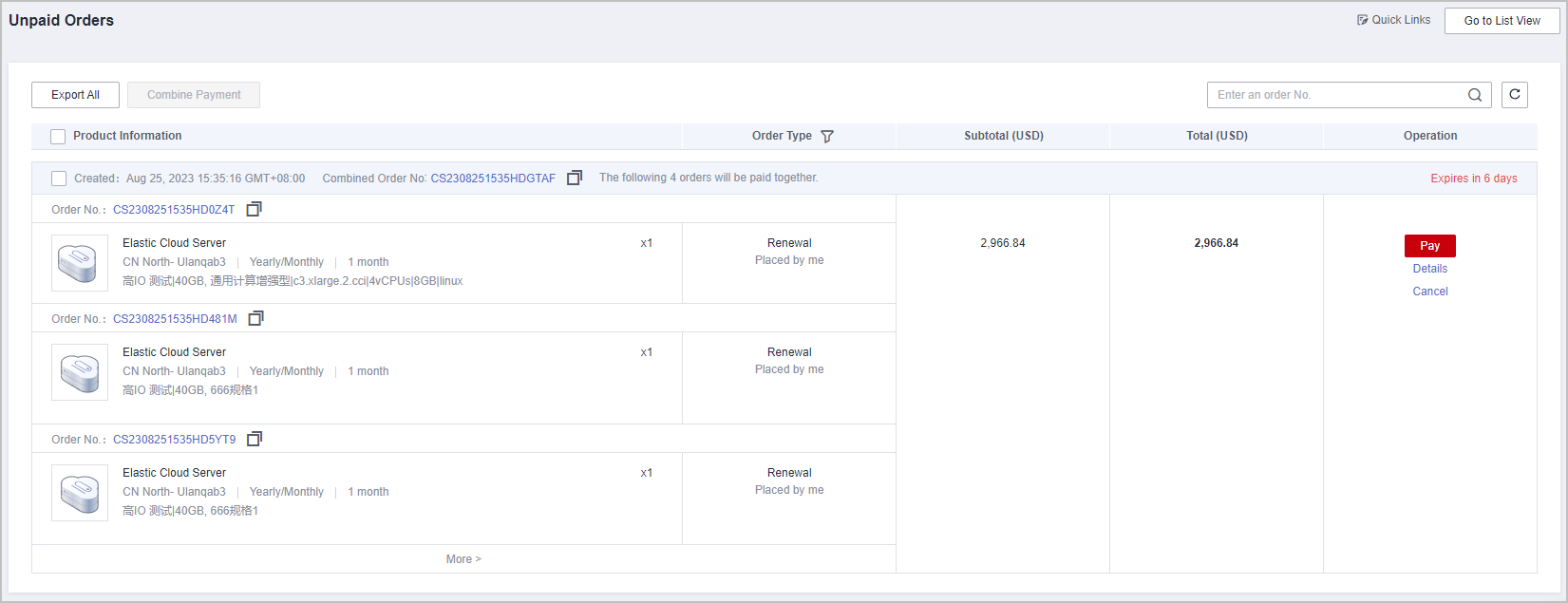Select the combined order checkbox
The width and height of the screenshot is (1568, 603).
[59, 179]
